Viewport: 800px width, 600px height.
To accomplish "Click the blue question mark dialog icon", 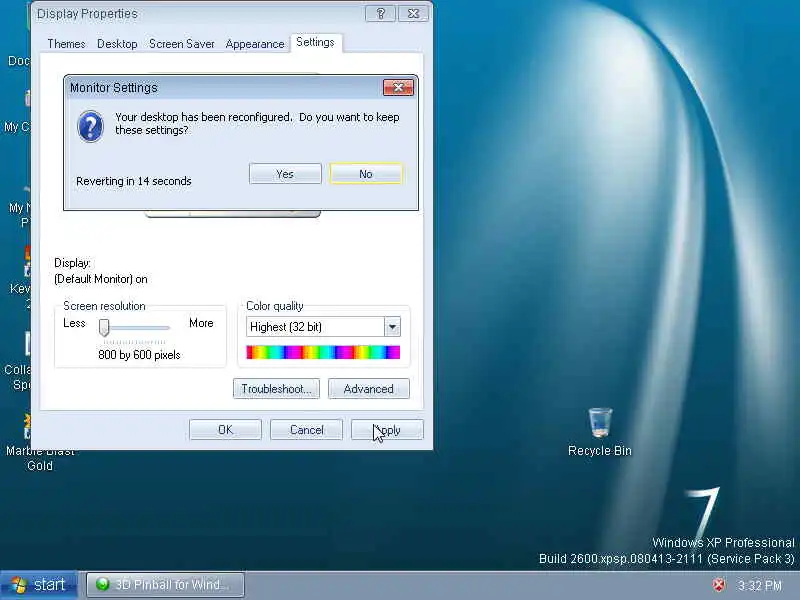I will 90,127.
